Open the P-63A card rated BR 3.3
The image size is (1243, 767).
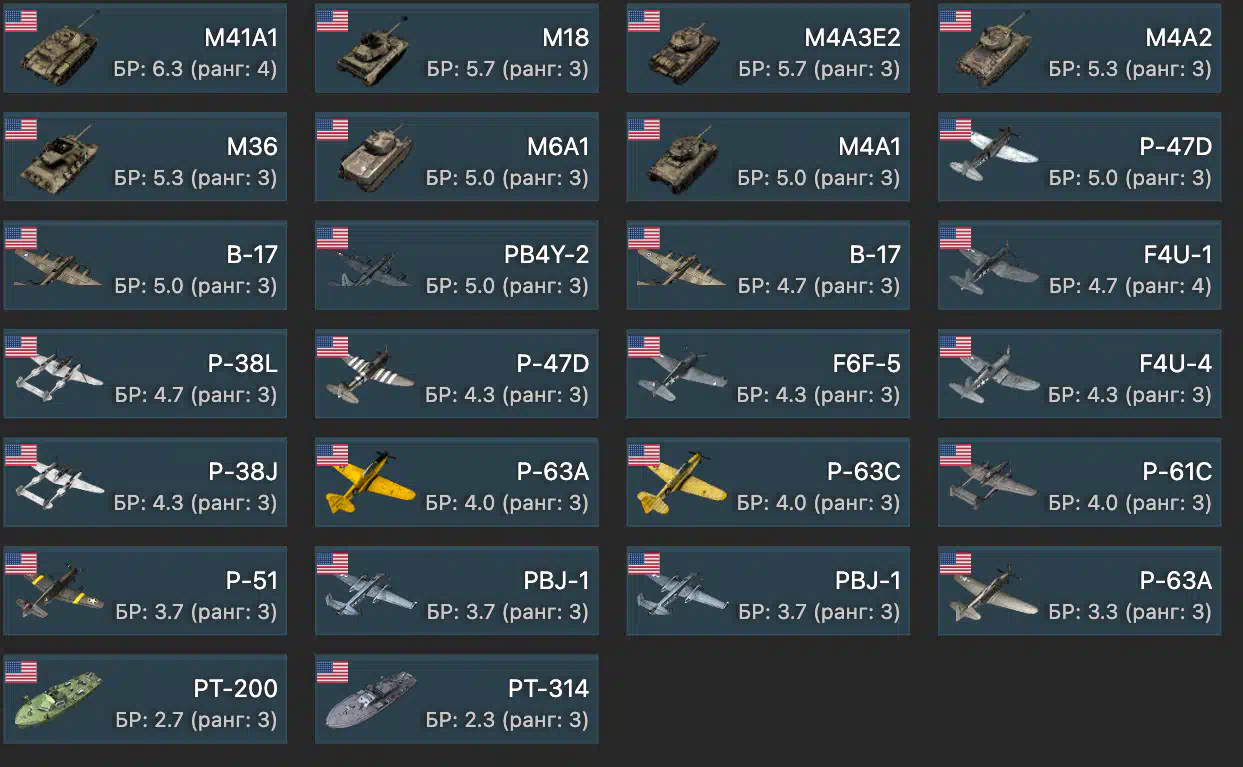(x=1079, y=591)
